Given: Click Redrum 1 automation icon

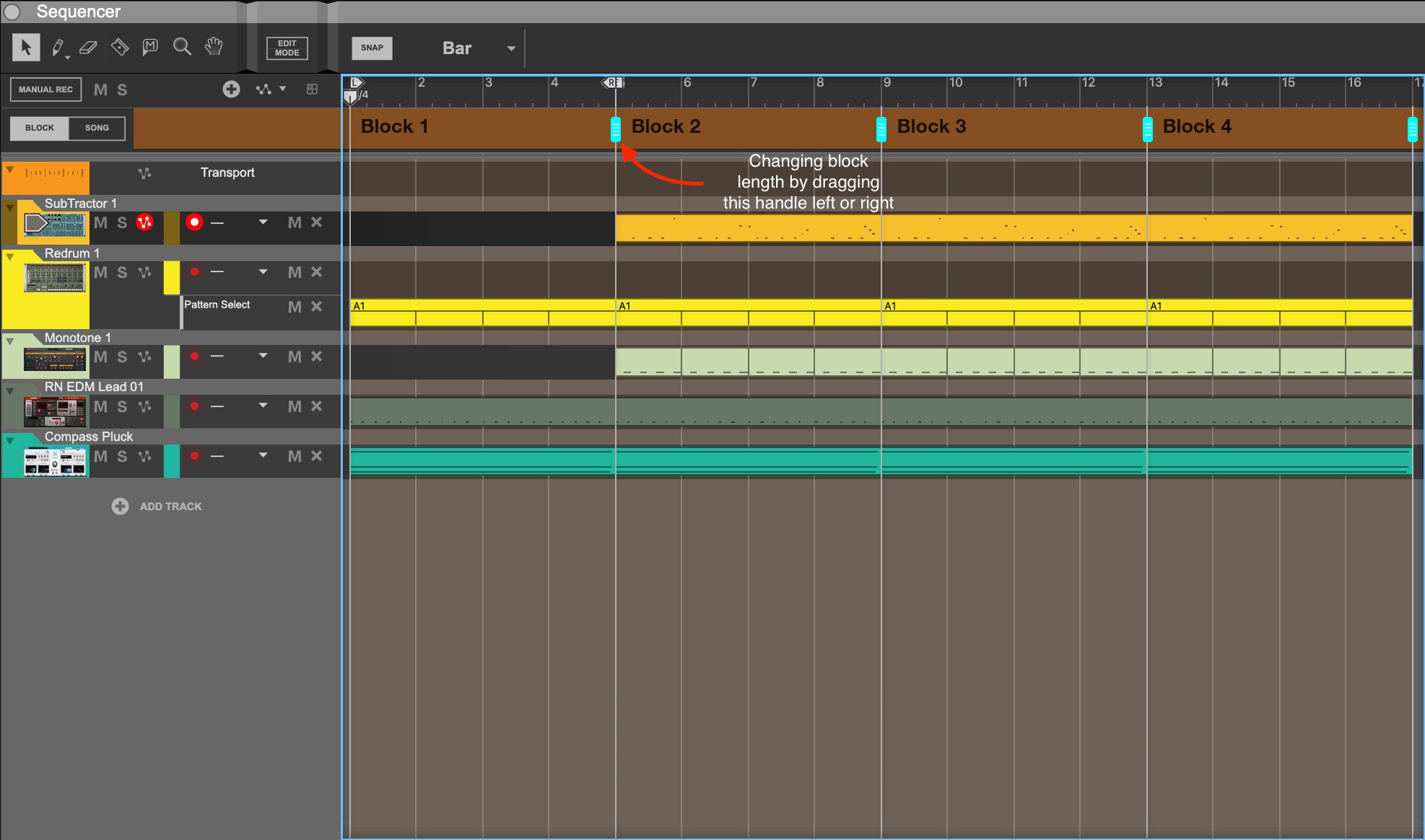Looking at the screenshot, I should [144, 272].
